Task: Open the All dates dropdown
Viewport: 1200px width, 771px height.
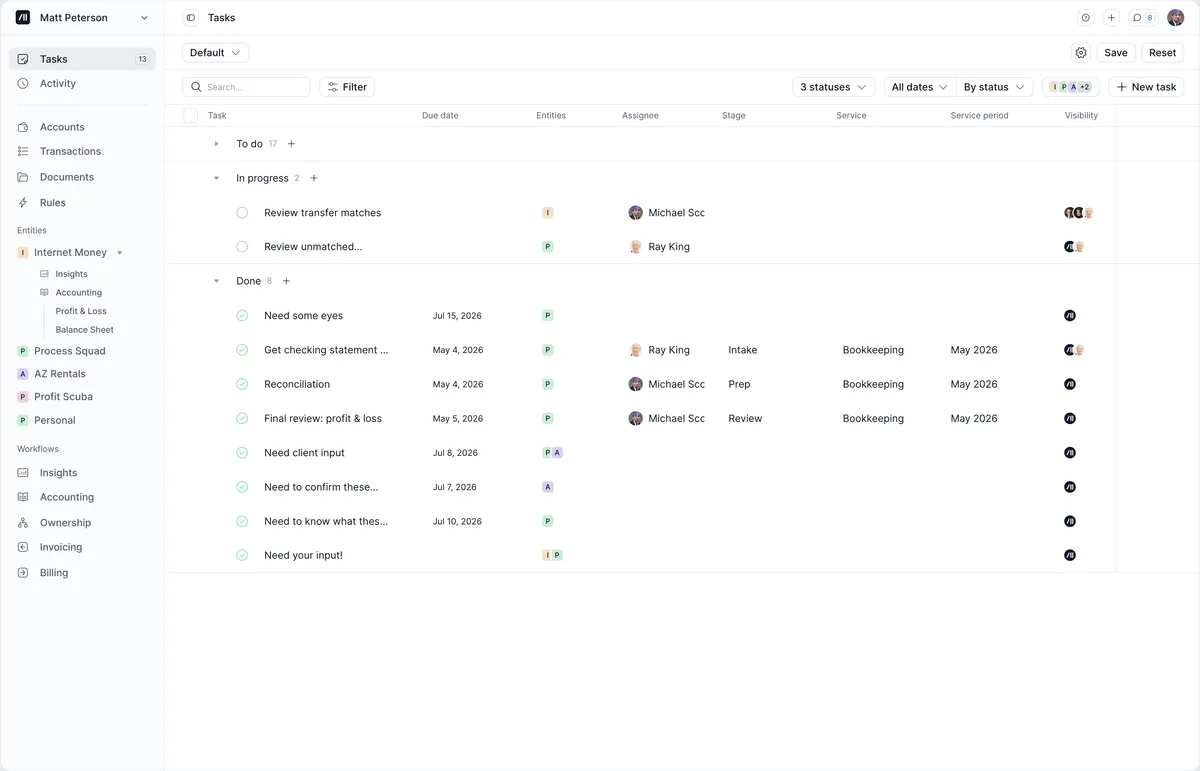Action: point(920,87)
